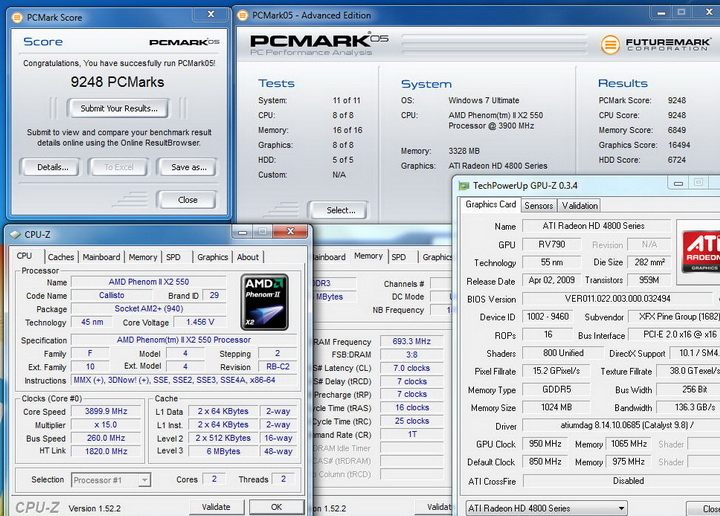Click the Core Speed value 3899.9 MHz
Viewport: 720px width, 516px height.
[x=106, y=411]
